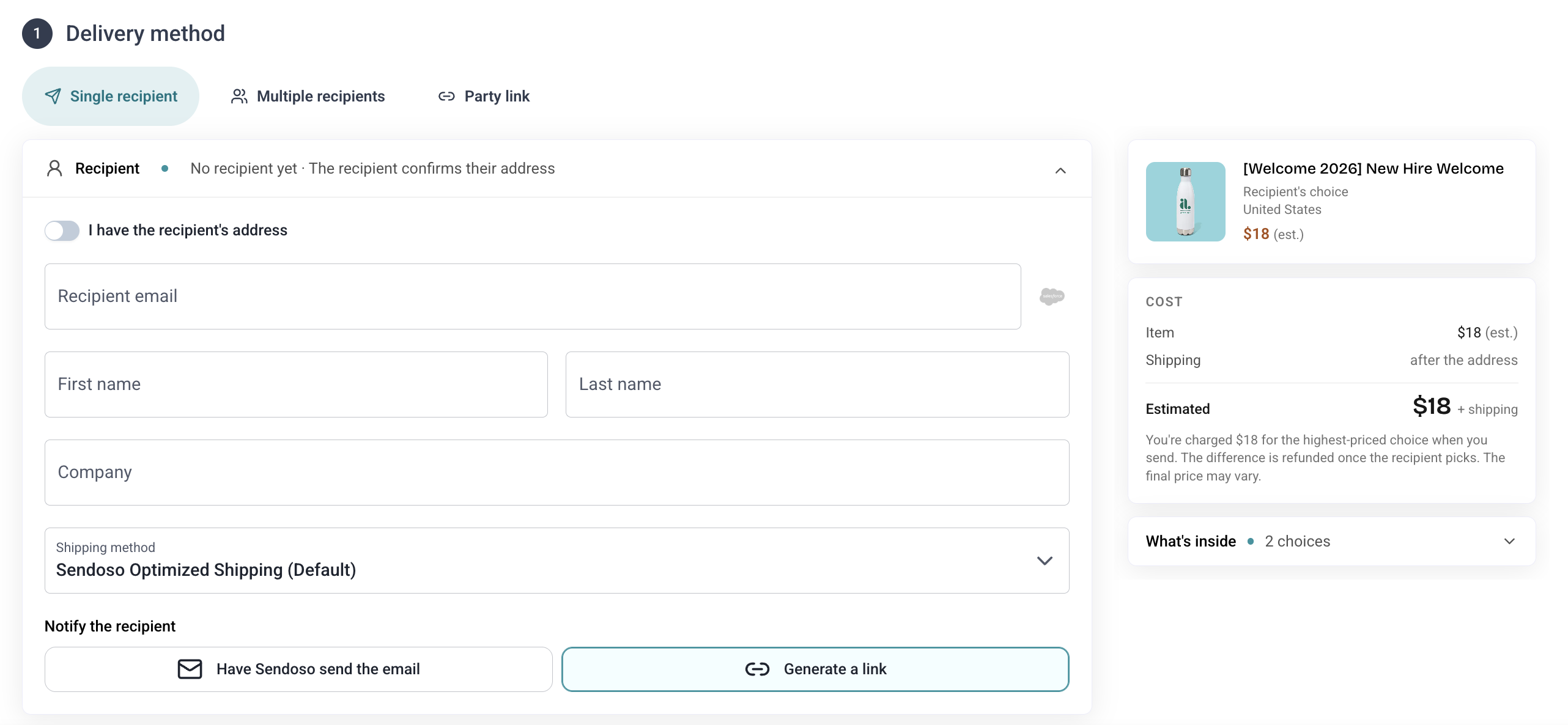Switch to the Multiple recipients tab

(308, 96)
